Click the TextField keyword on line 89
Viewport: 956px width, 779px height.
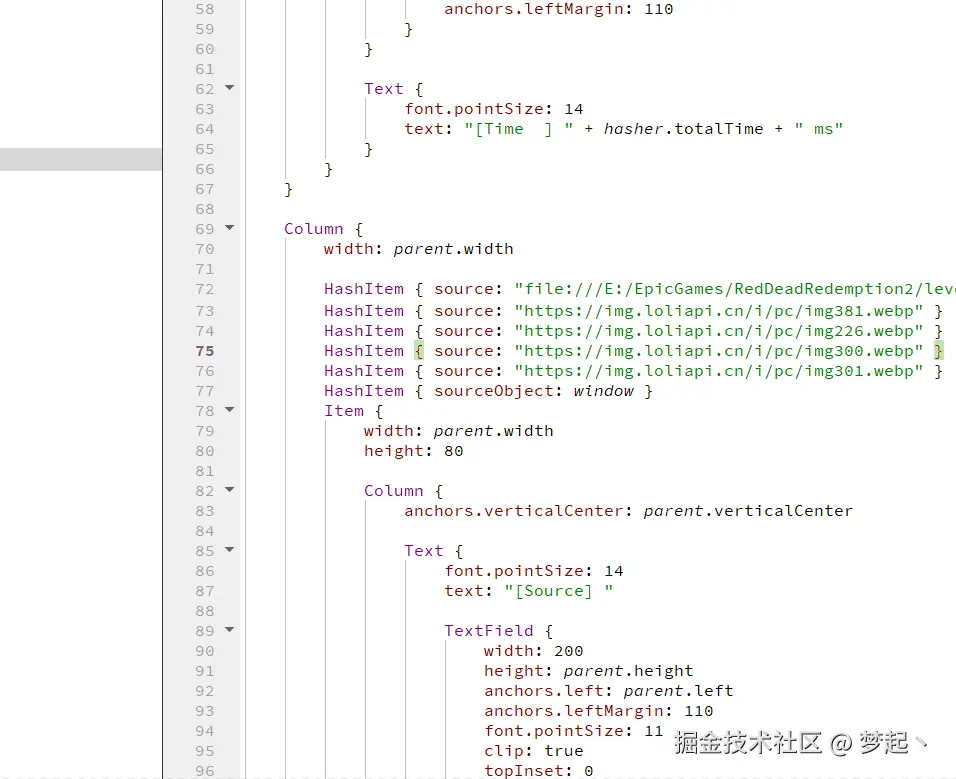tap(488, 631)
